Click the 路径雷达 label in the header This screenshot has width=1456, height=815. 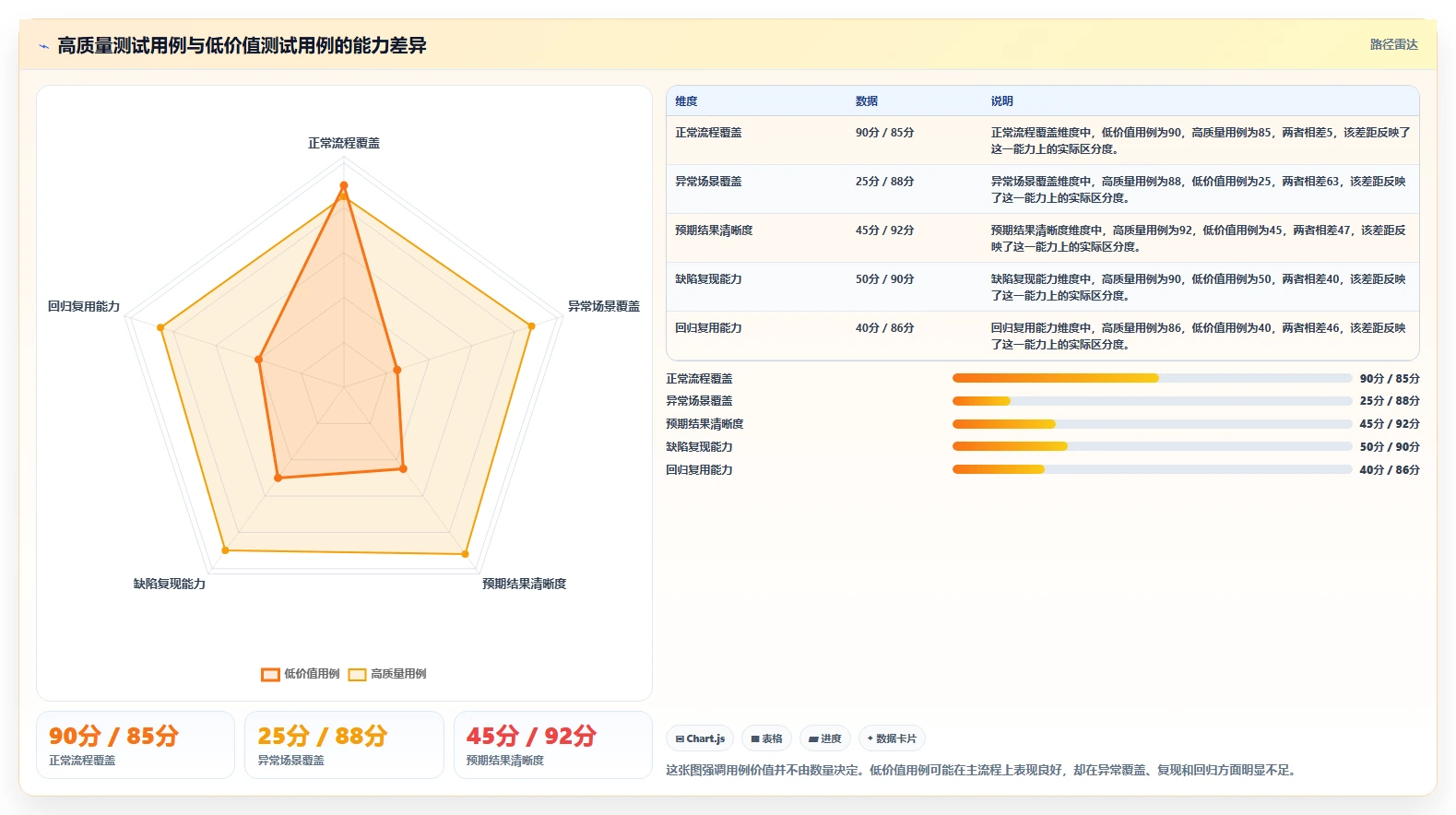1393,44
